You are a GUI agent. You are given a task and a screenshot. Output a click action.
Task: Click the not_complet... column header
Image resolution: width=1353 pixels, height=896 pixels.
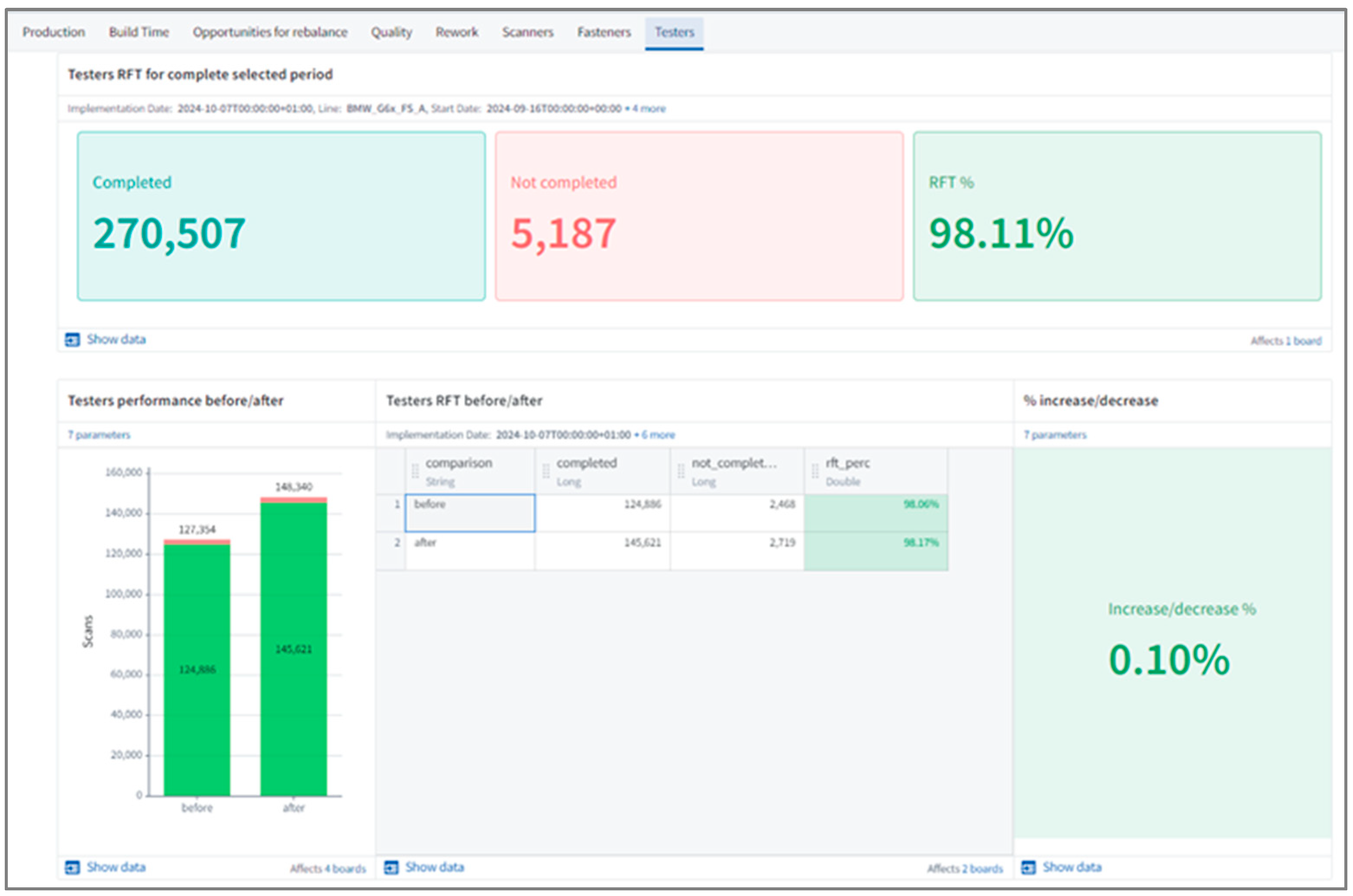tap(737, 471)
